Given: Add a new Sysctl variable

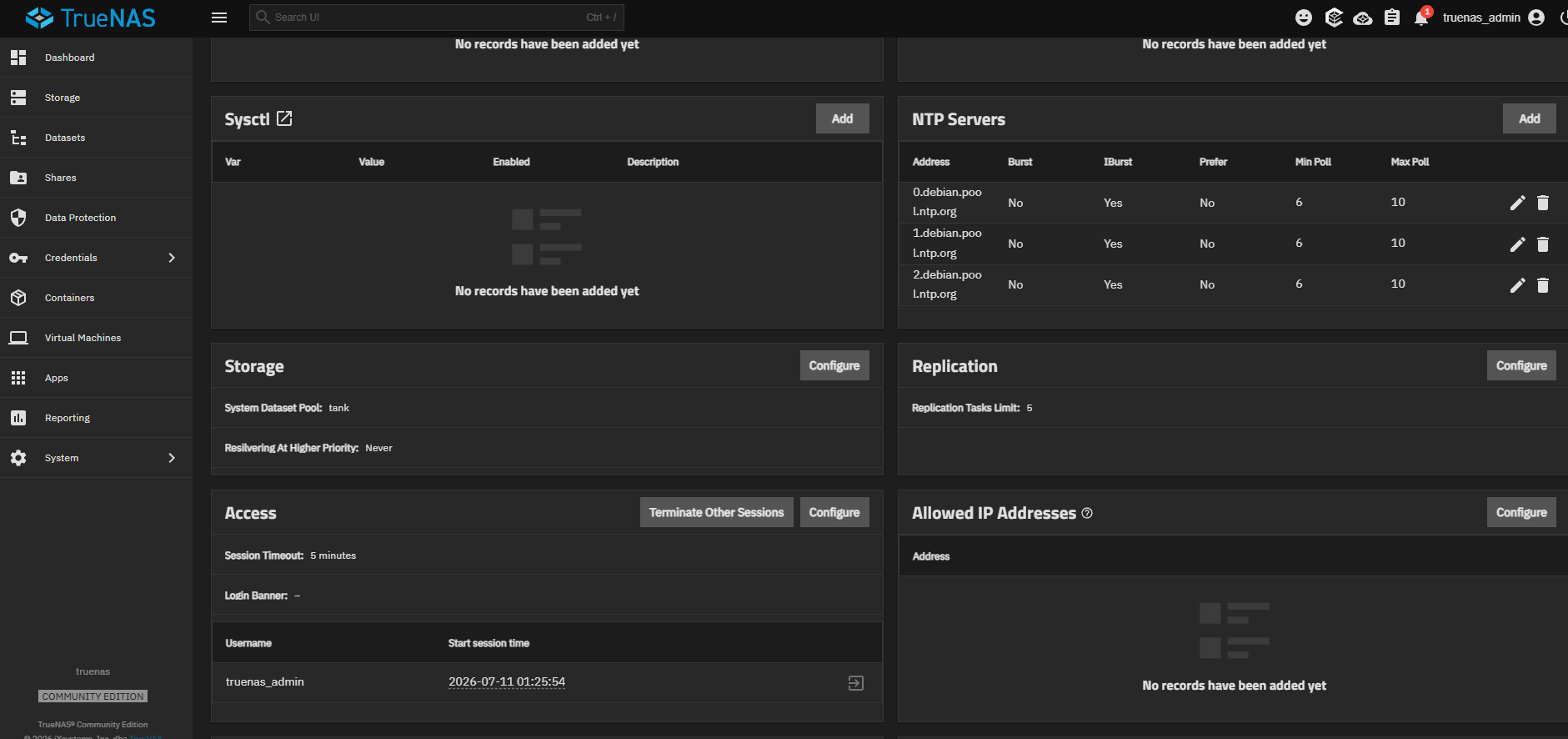Looking at the screenshot, I should (x=842, y=118).
